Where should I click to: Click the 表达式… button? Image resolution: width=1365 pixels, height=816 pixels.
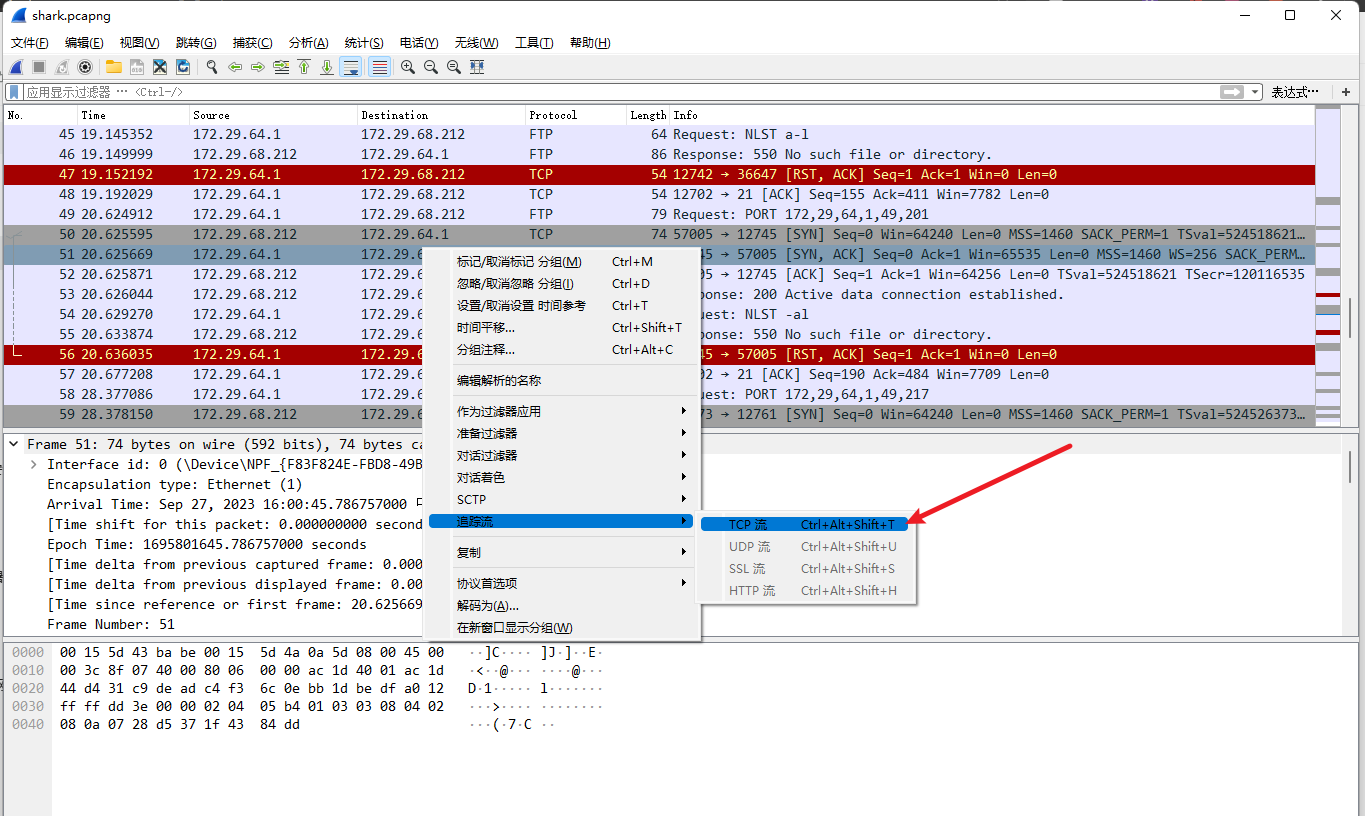pos(1296,92)
